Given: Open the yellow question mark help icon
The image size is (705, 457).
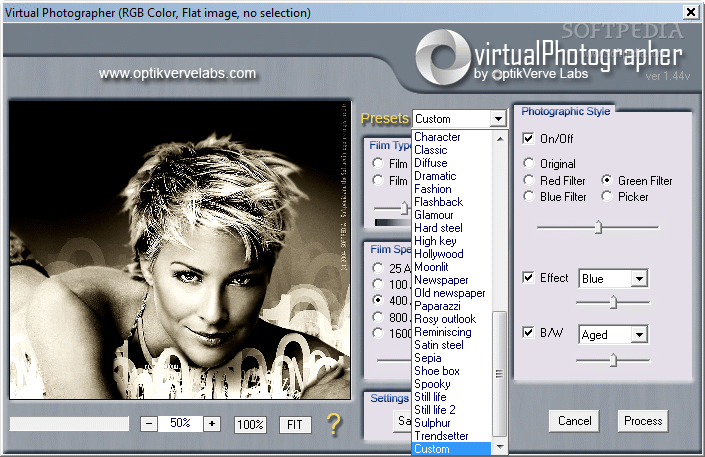Looking at the screenshot, I should [x=334, y=424].
